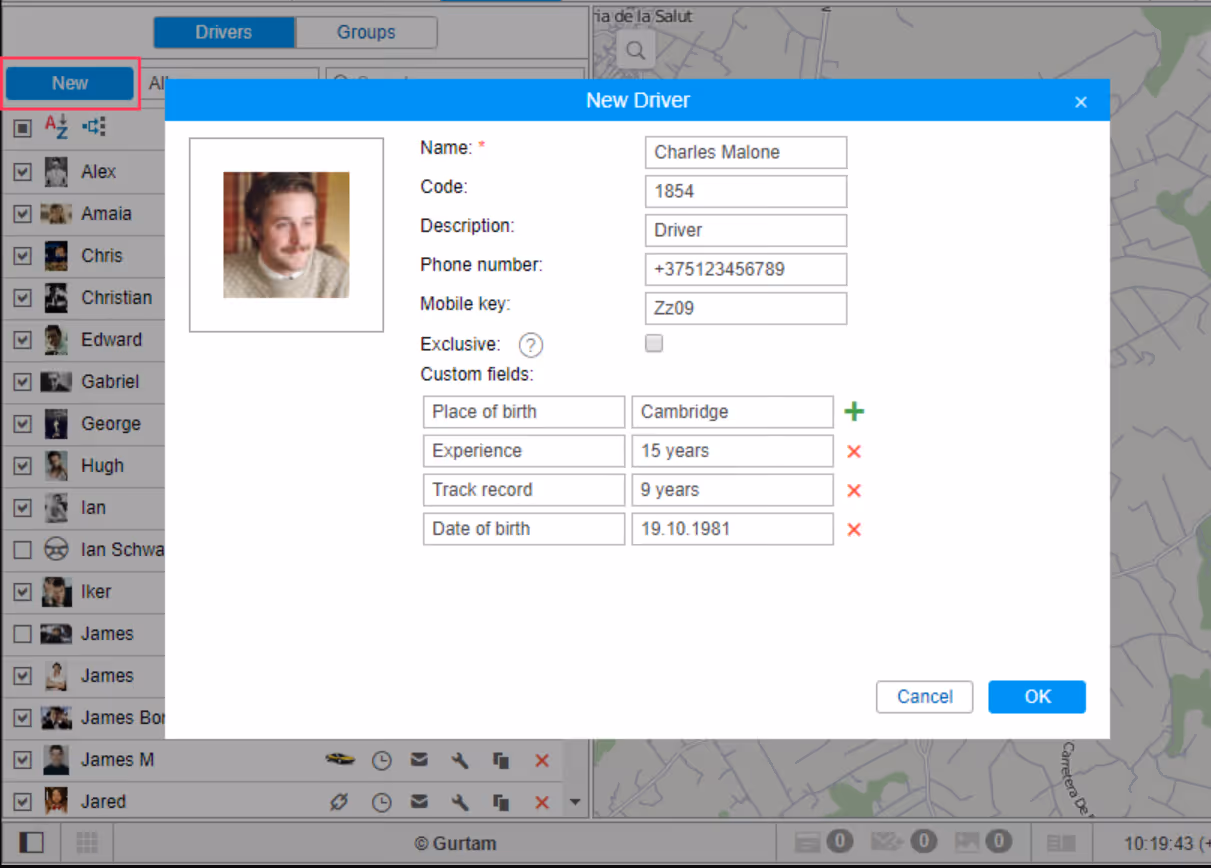The image size is (1211, 868).
Task: Copy driver James M
Action: pos(501,761)
